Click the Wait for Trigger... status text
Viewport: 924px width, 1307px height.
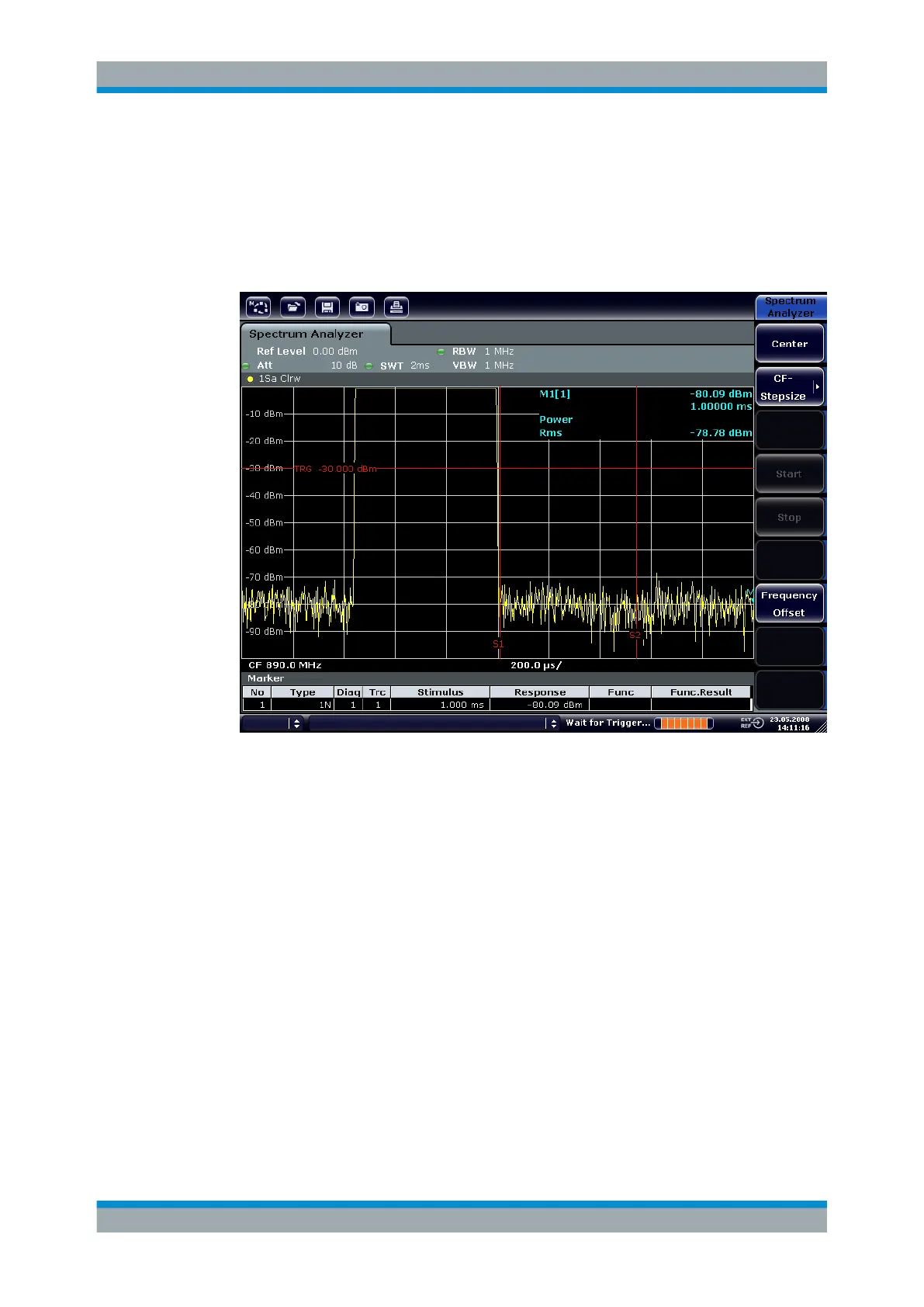608,723
